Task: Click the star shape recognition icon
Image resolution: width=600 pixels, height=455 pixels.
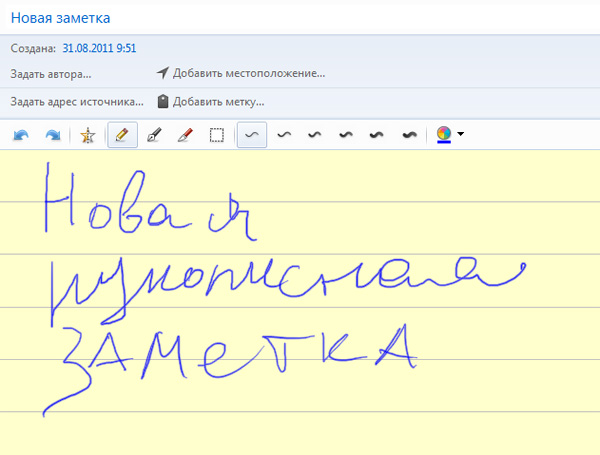Action: pos(88,135)
